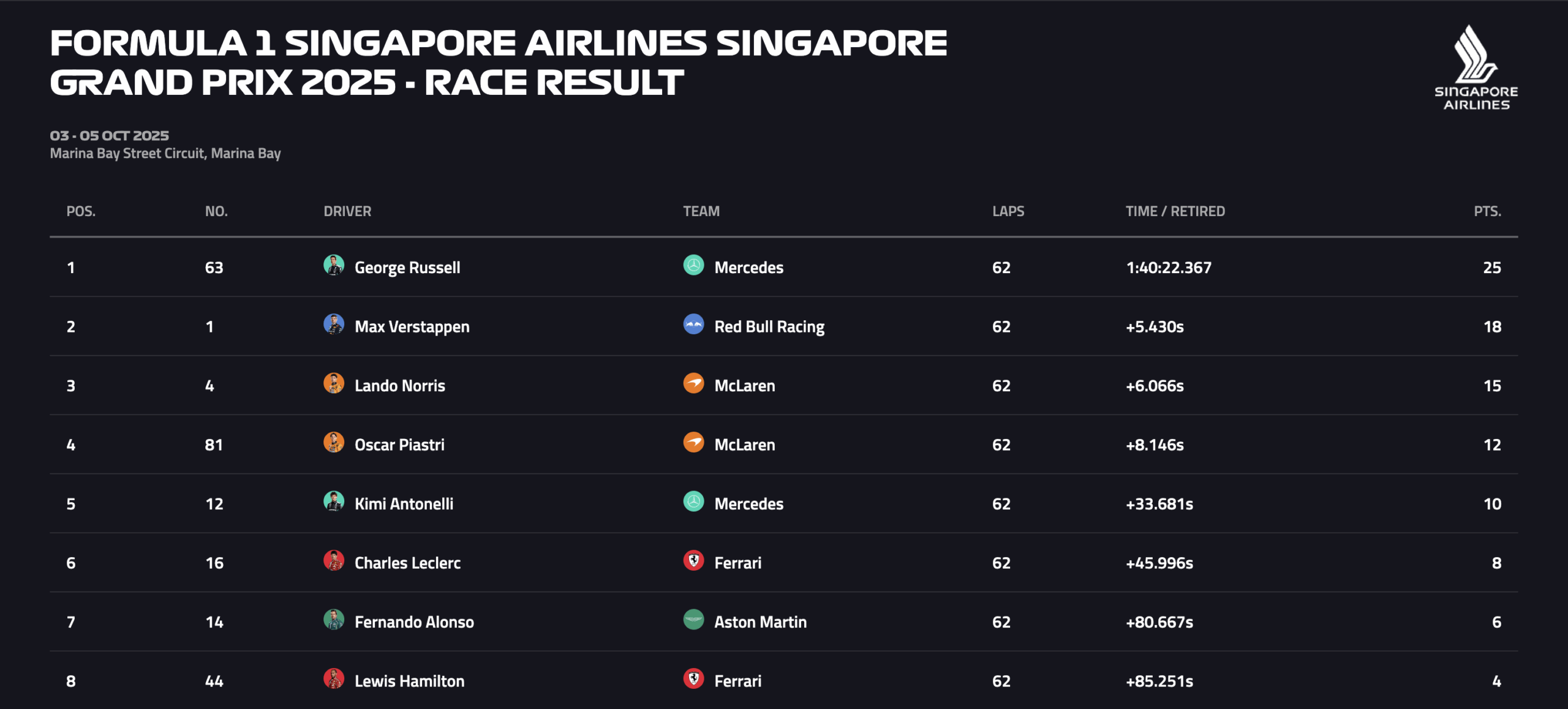Click the PTS. column header
Viewport: 1568px width, 709px height.
tap(1487, 211)
